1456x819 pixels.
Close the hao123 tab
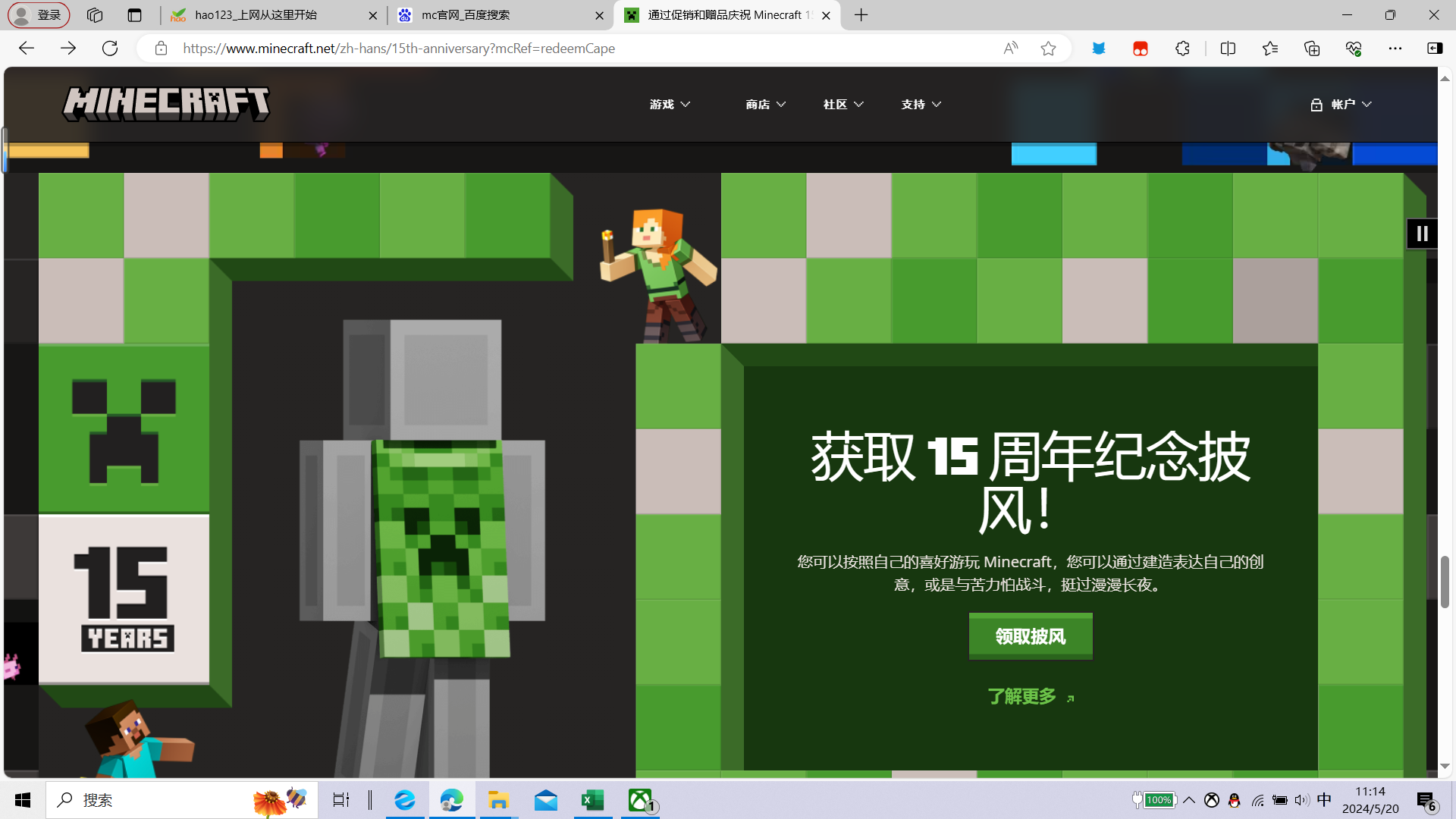[372, 15]
